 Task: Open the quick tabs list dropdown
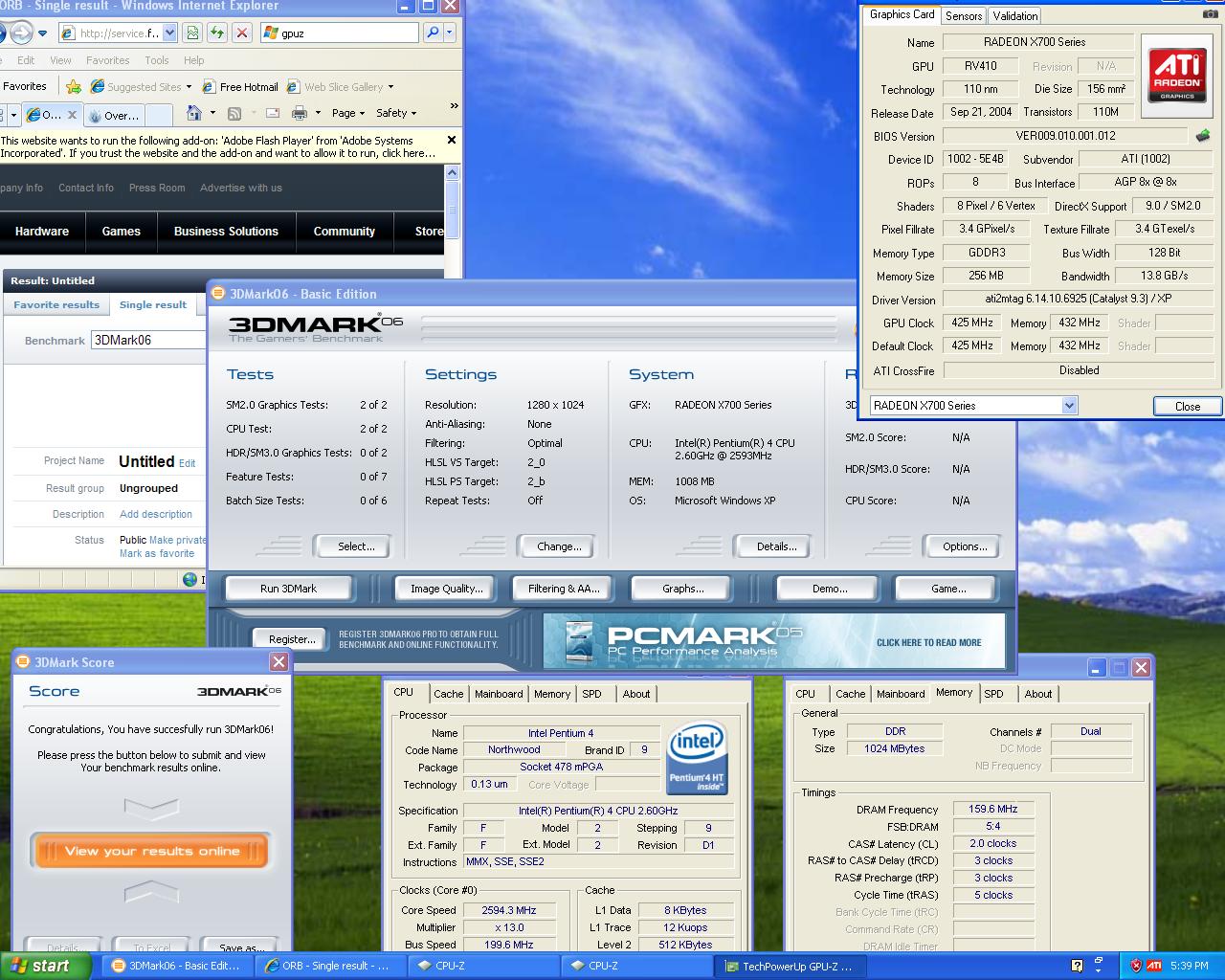[13, 115]
